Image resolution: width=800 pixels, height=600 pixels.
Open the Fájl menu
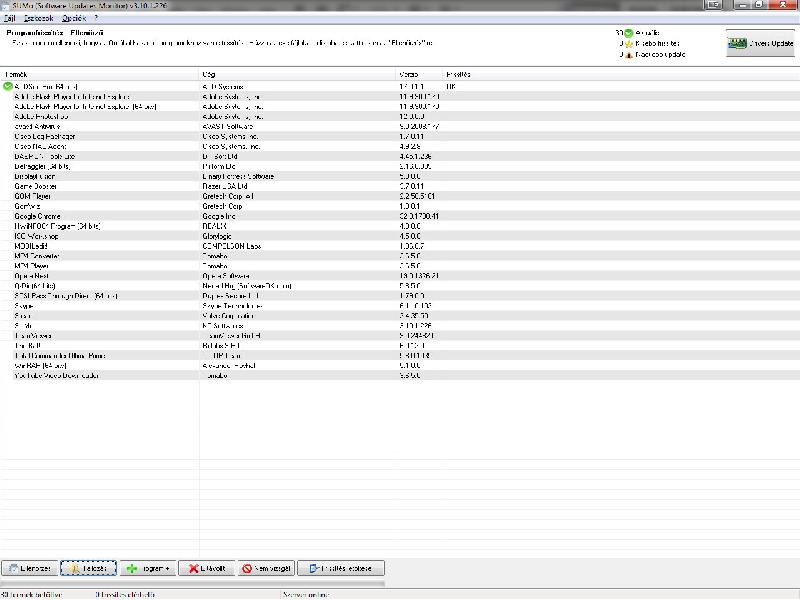[10, 18]
